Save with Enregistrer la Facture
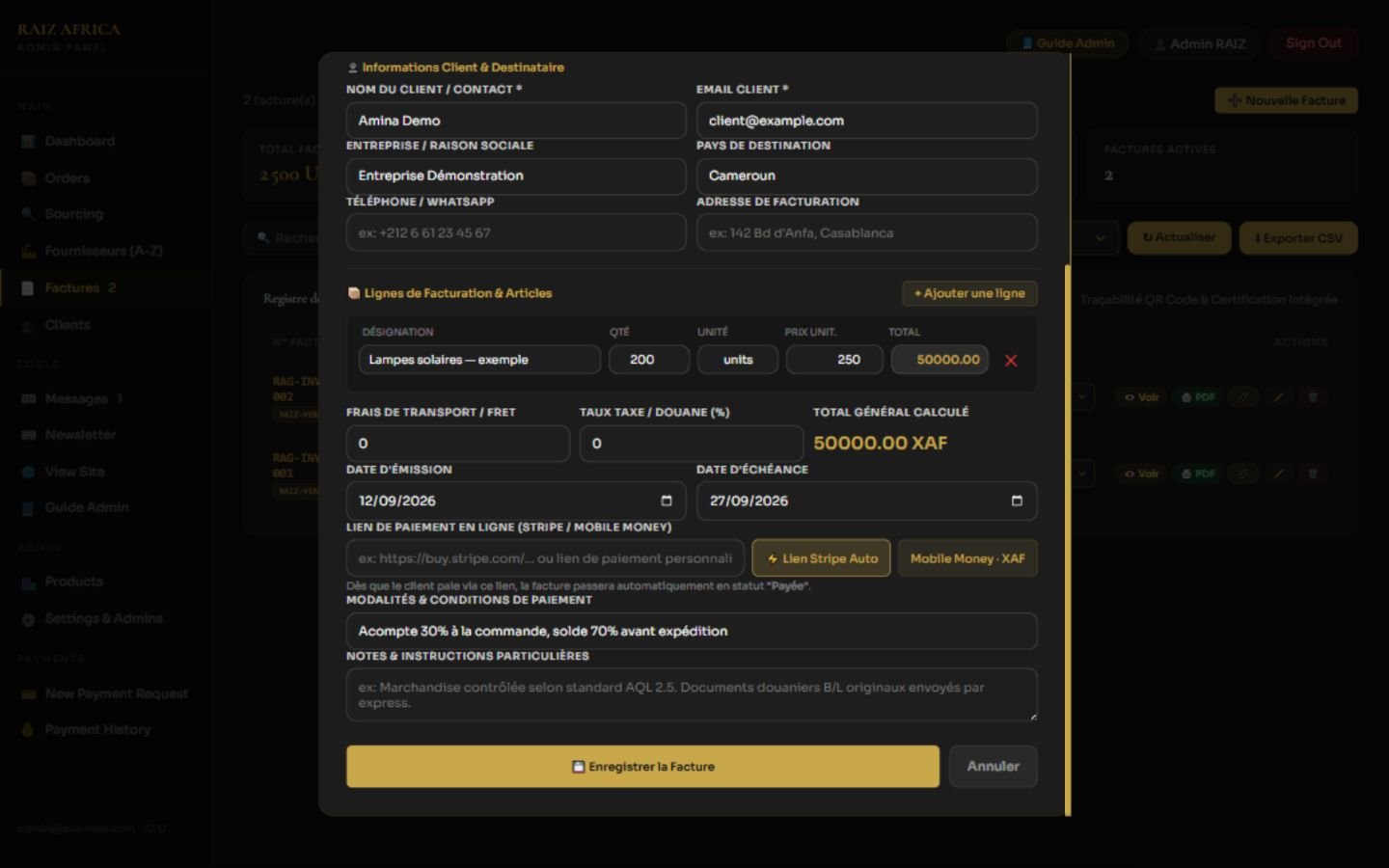This screenshot has height=868, width=1389. [642, 767]
